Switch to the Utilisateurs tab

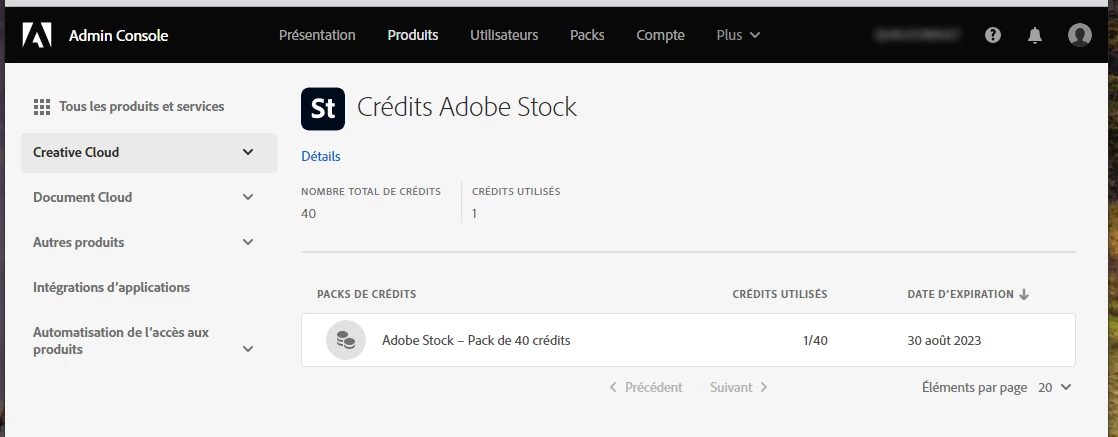point(504,35)
